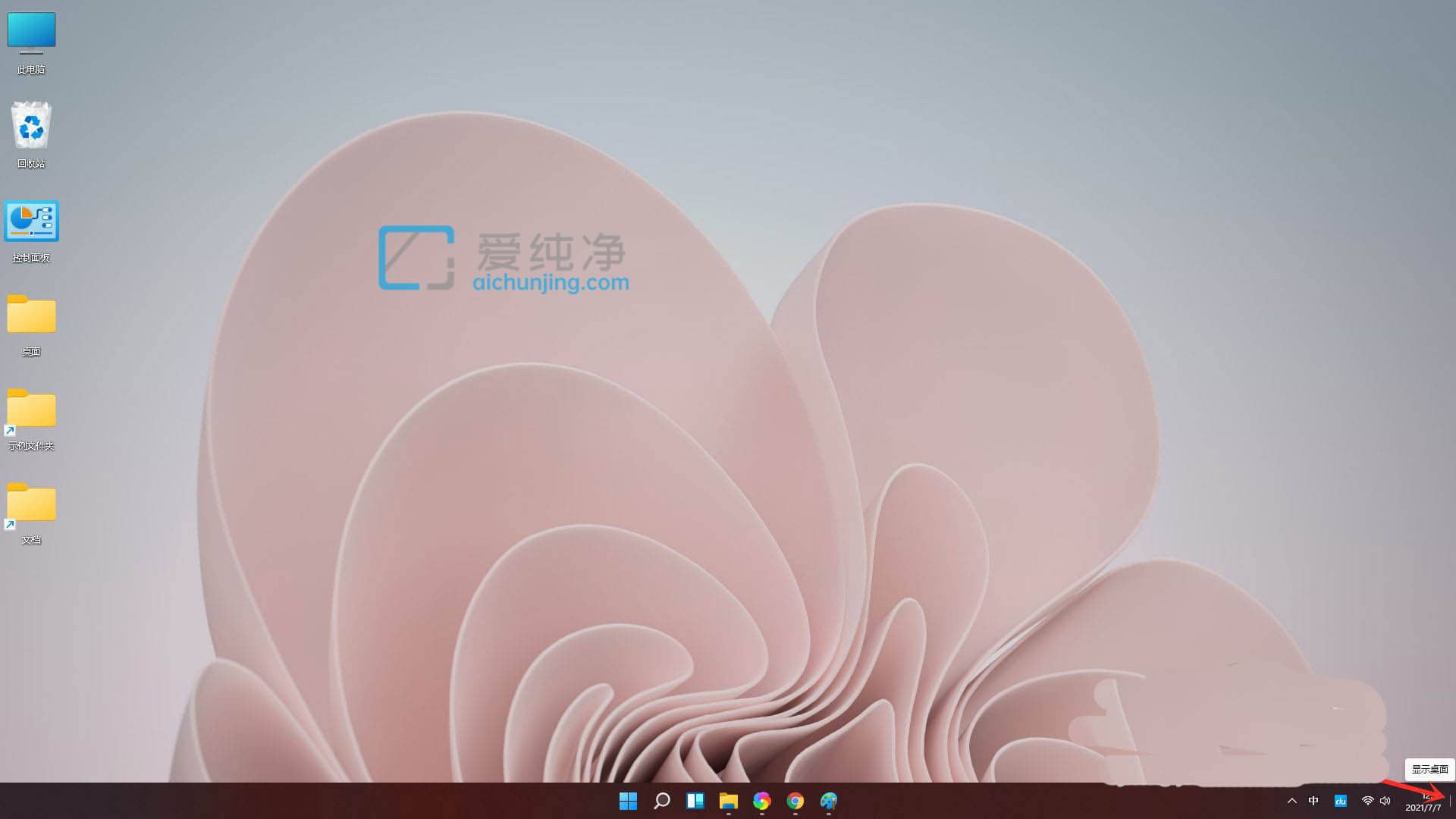This screenshot has width=1456, height=819.
Task: Open the Widgets panel from taskbar
Action: 695,801
